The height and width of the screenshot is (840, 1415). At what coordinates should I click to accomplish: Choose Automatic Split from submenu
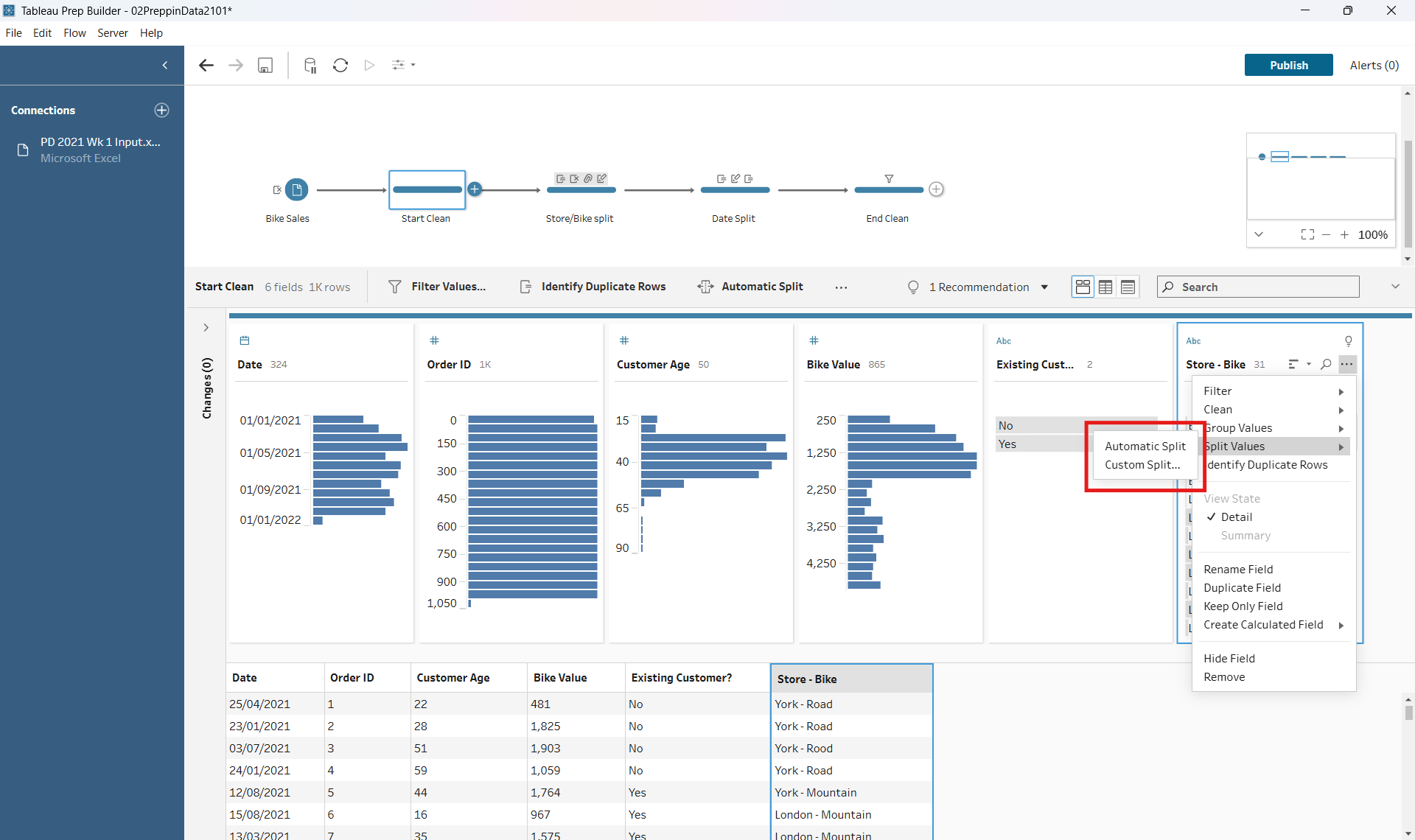1145,447
